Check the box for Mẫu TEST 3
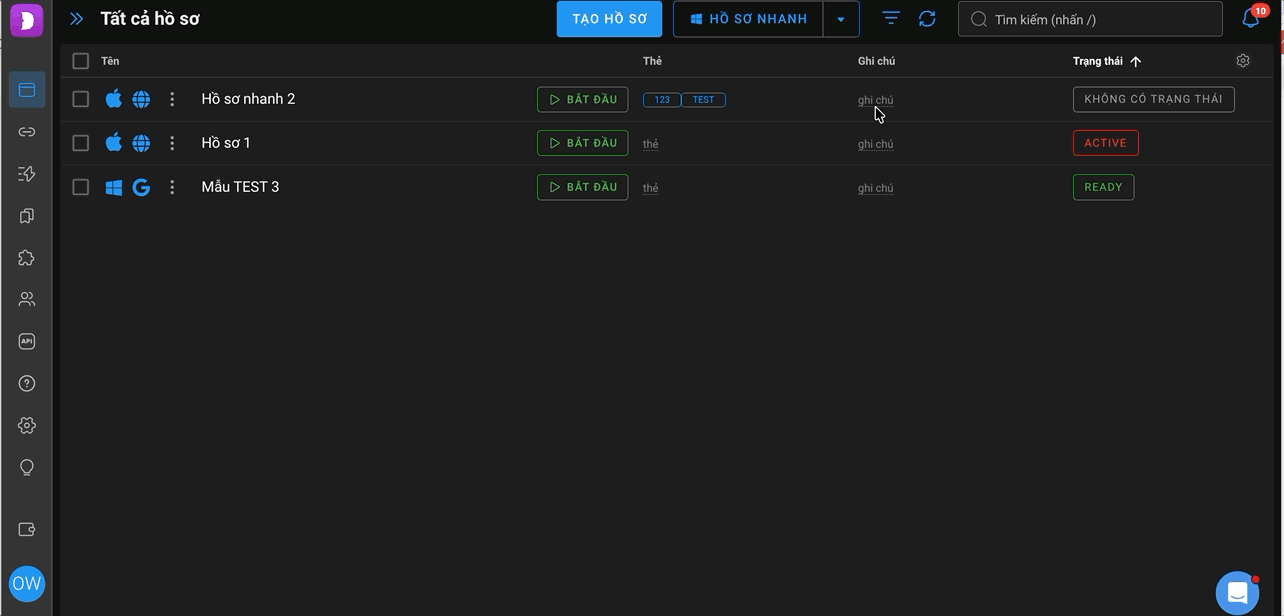Viewport: 1284px width, 616px height. point(81,187)
